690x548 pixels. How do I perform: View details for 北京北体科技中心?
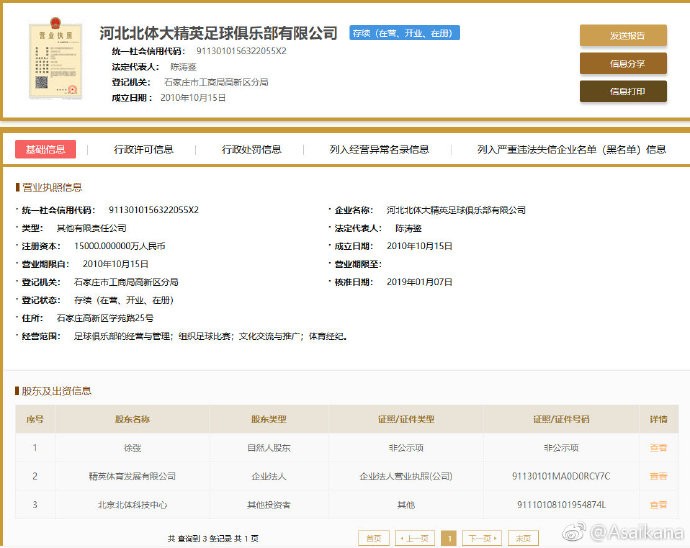pos(657,504)
